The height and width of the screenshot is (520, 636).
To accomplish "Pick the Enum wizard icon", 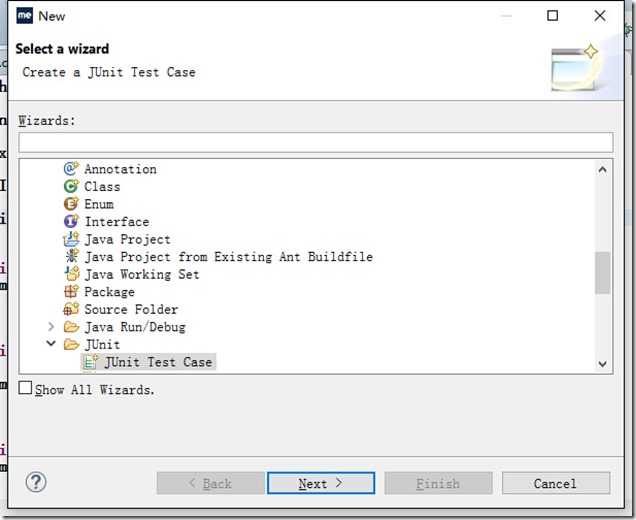I will tap(71, 204).
